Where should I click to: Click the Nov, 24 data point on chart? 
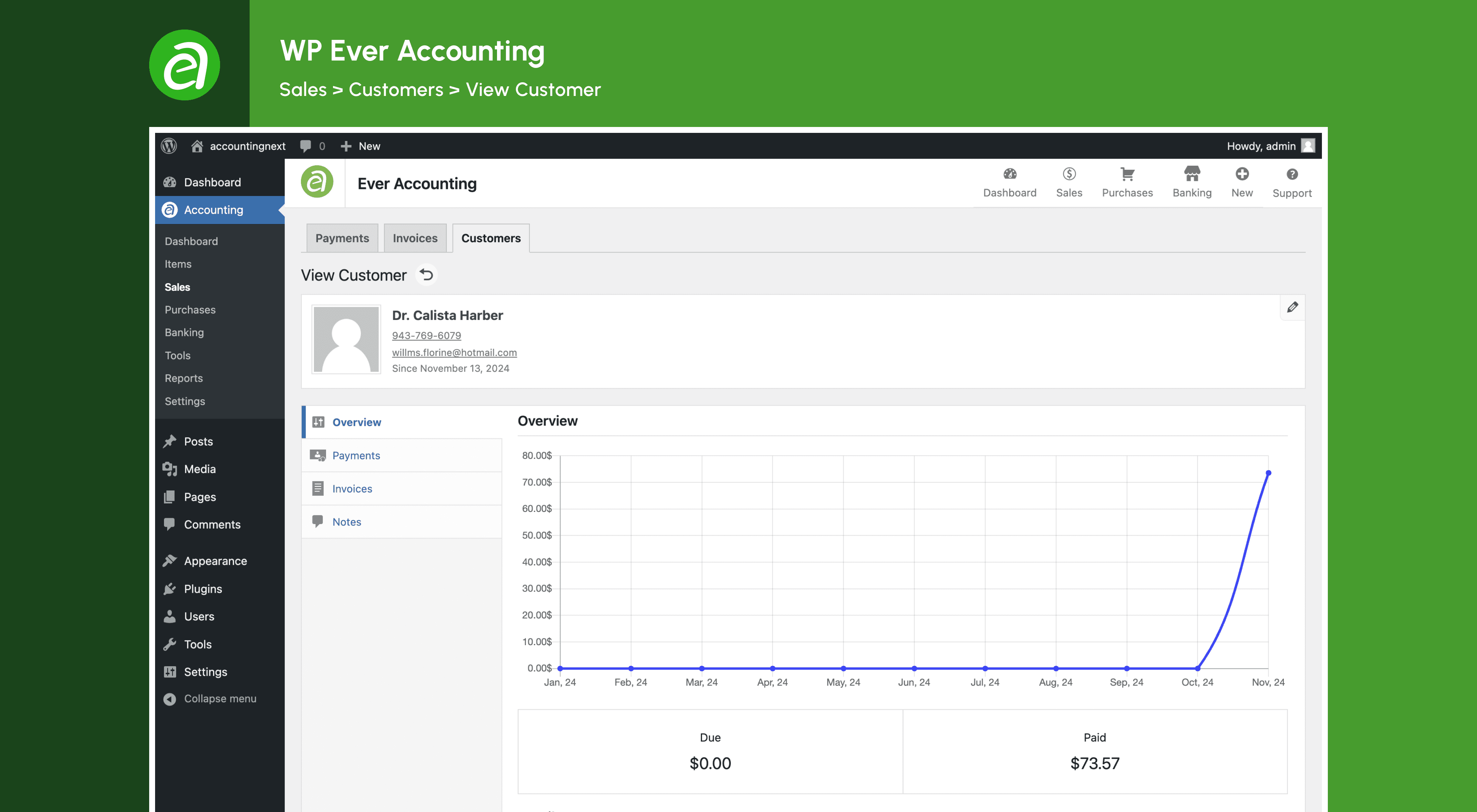pyautogui.click(x=1268, y=473)
